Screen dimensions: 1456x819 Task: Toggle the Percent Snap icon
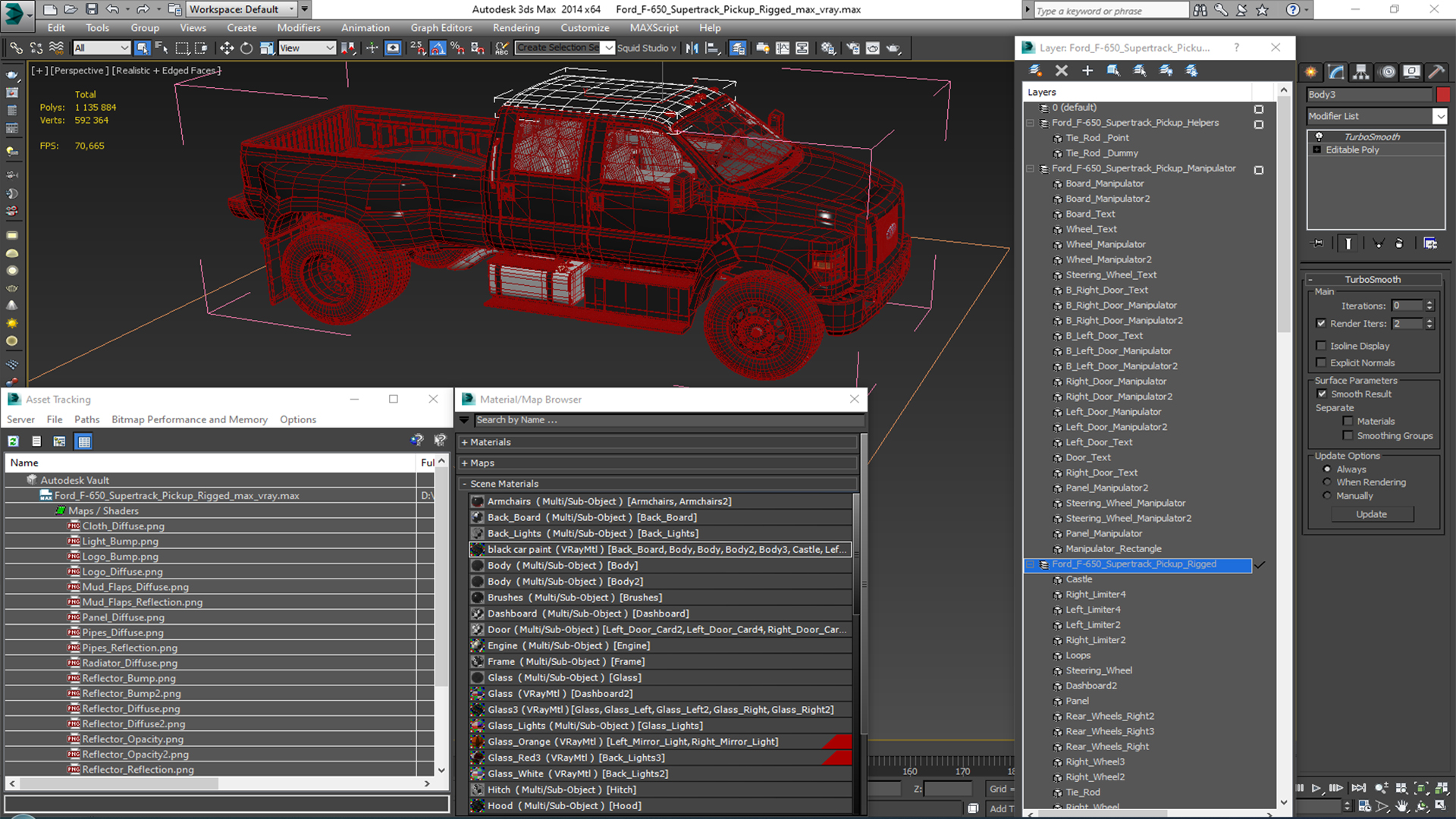pos(457,48)
